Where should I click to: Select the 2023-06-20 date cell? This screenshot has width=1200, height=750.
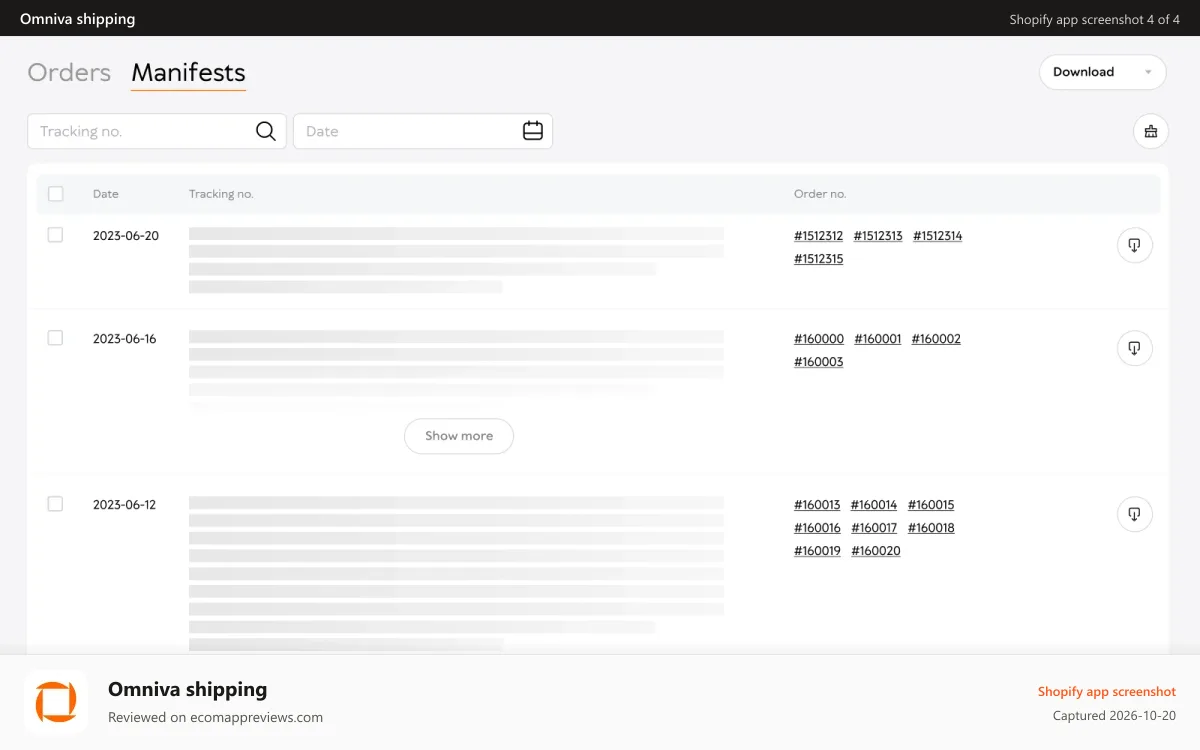(x=126, y=236)
